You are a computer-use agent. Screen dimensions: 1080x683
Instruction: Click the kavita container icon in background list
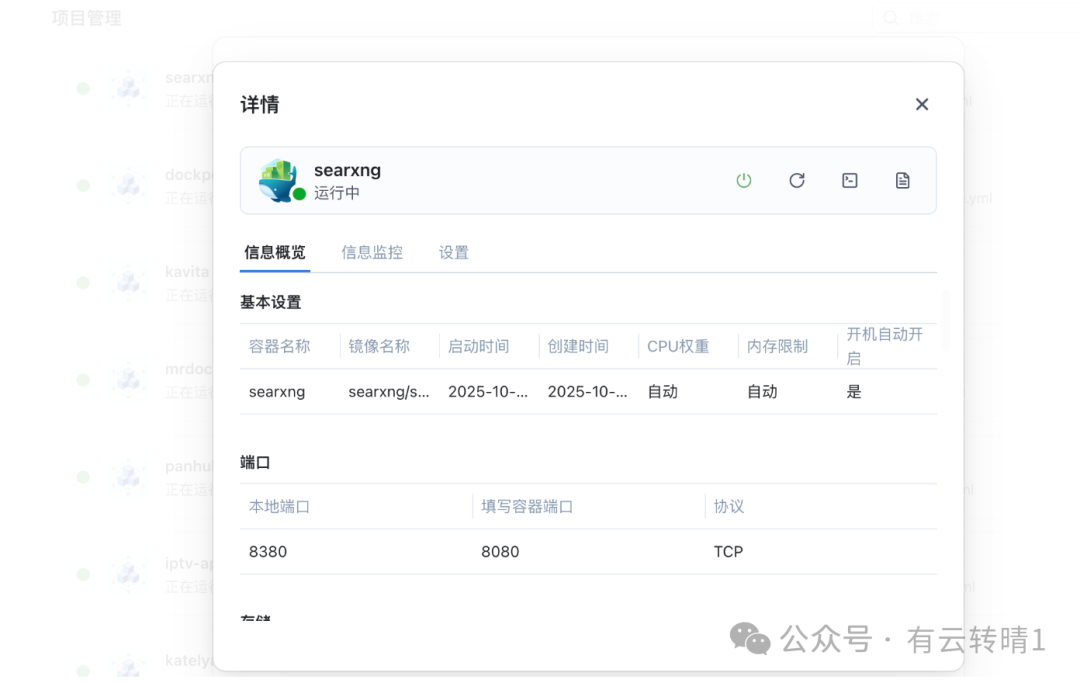click(x=129, y=281)
